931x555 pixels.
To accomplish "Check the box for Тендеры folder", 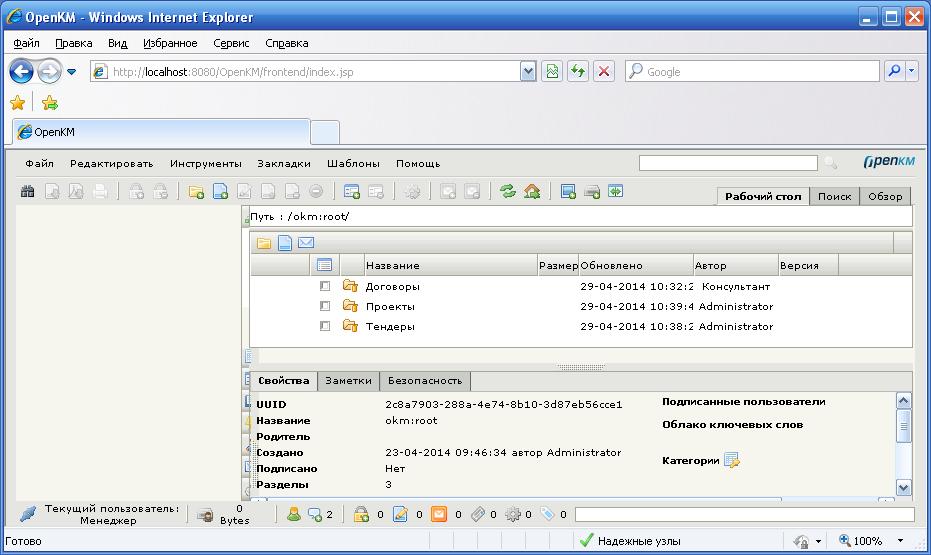I will [x=325, y=326].
